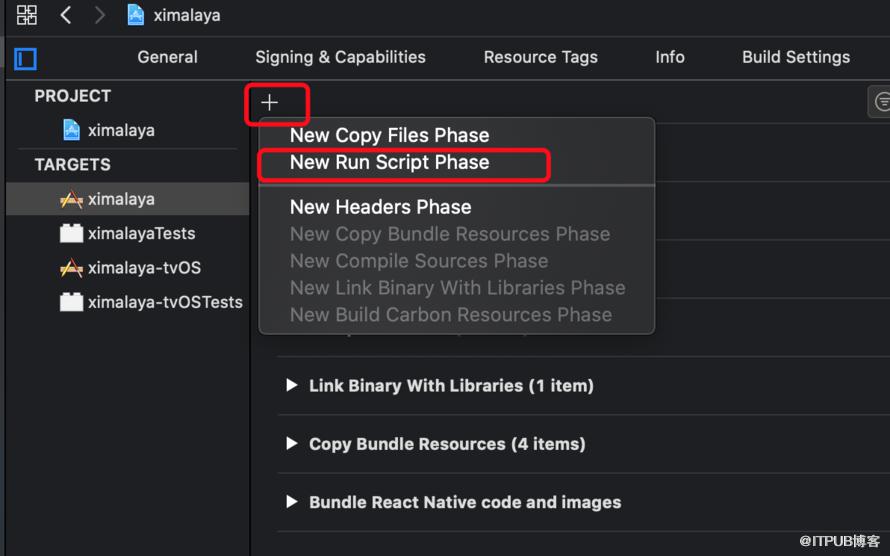Image resolution: width=890 pixels, height=556 pixels.
Task: Toggle the targets list sidebar icon
Action: 26,58
